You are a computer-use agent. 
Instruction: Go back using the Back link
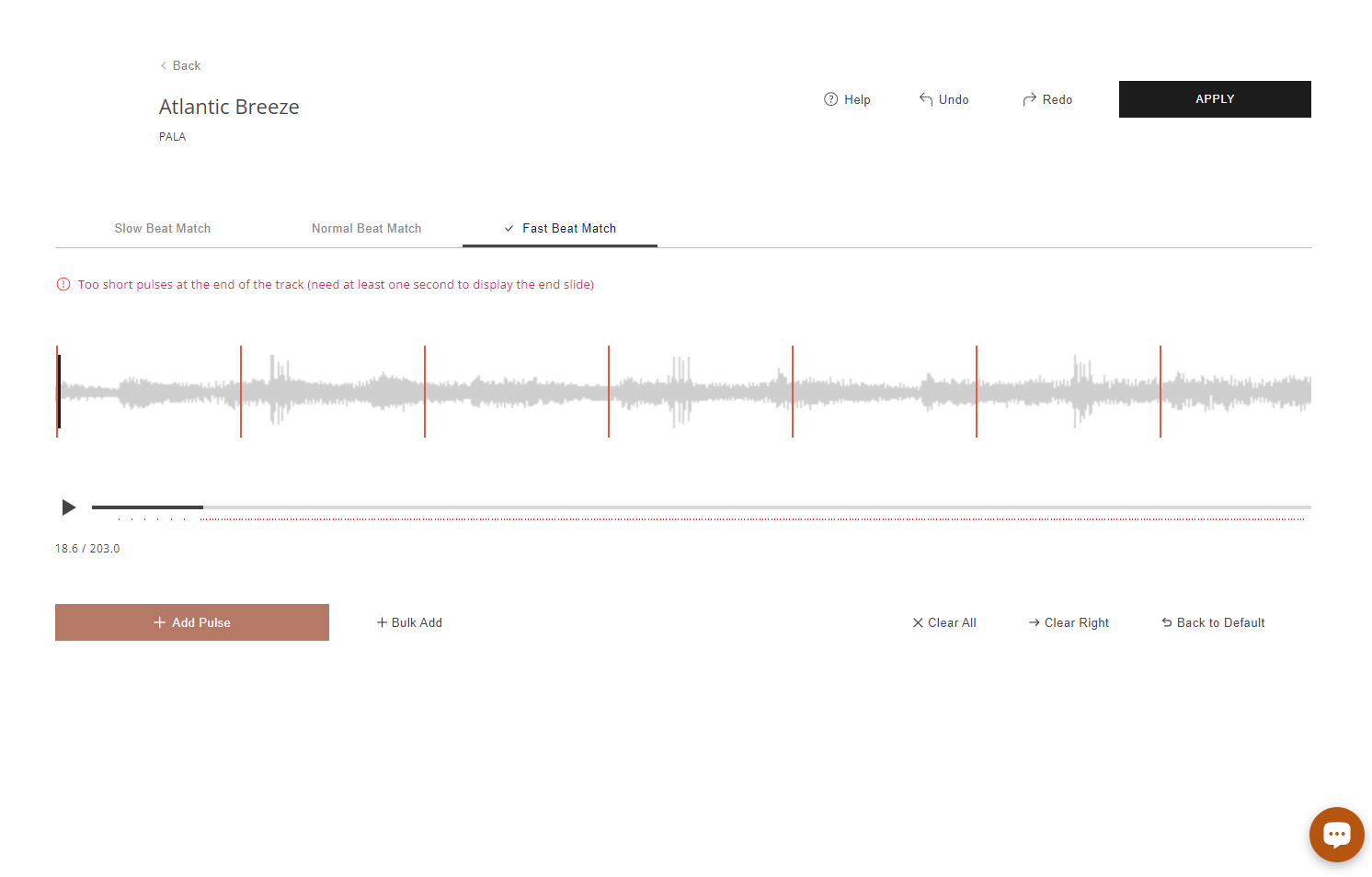[180, 65]
